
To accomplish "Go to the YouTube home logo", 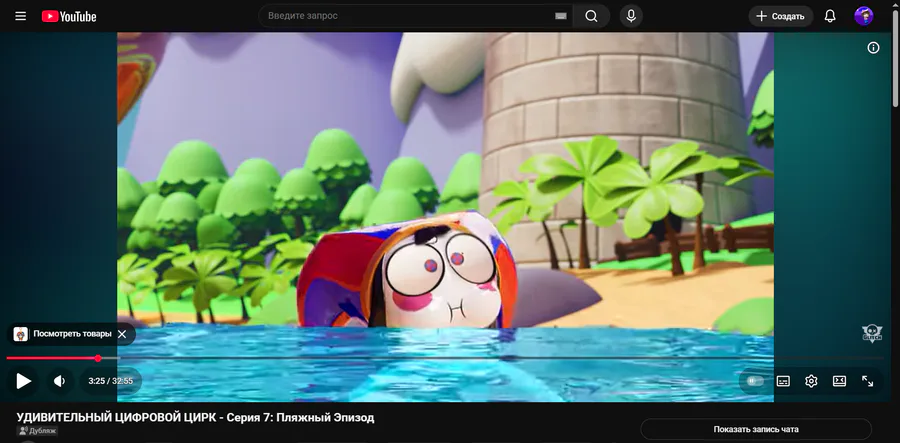I will (x=69, y=17).
